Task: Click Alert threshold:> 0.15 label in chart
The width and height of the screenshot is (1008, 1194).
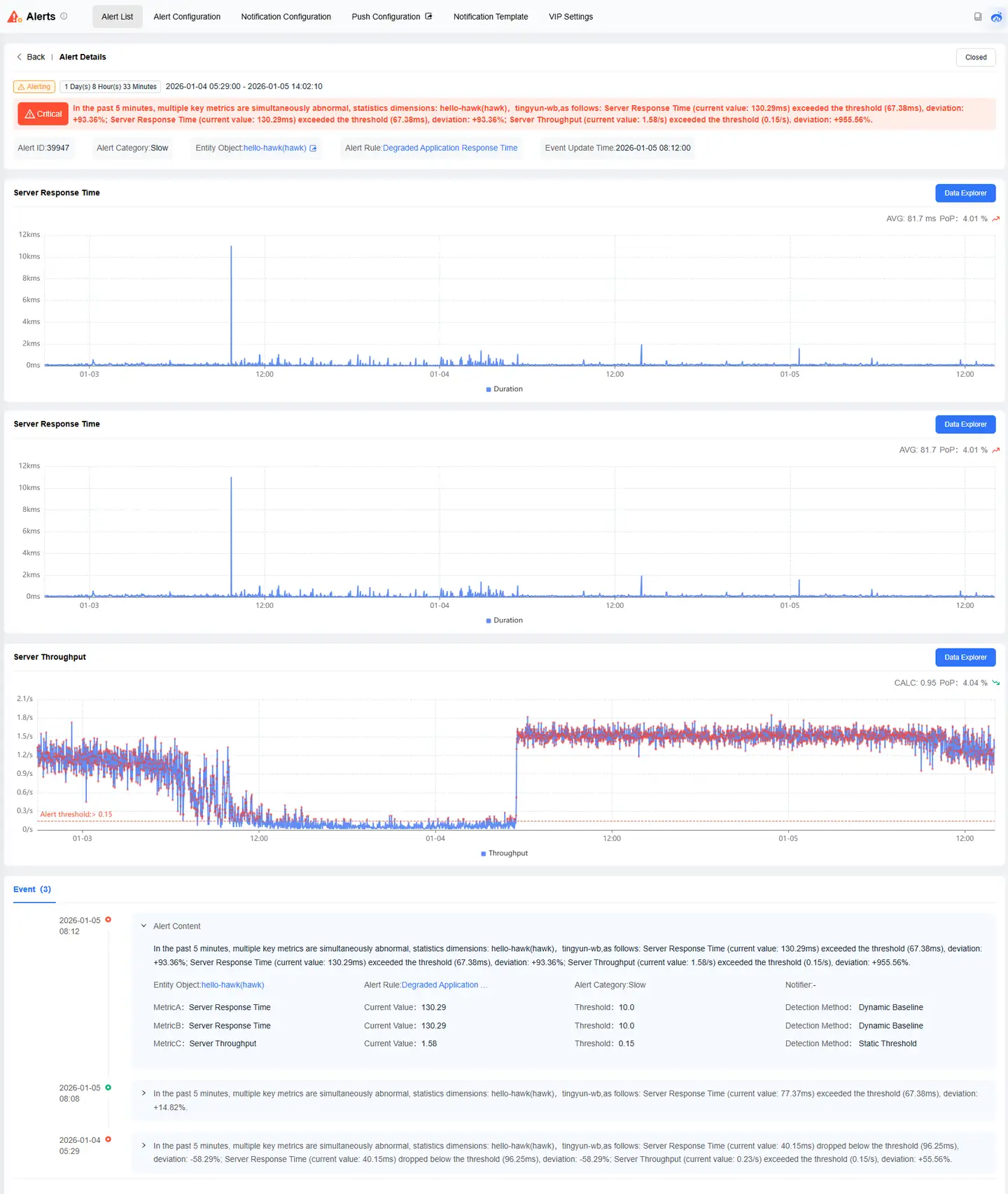Action: (x=76, y=814)
